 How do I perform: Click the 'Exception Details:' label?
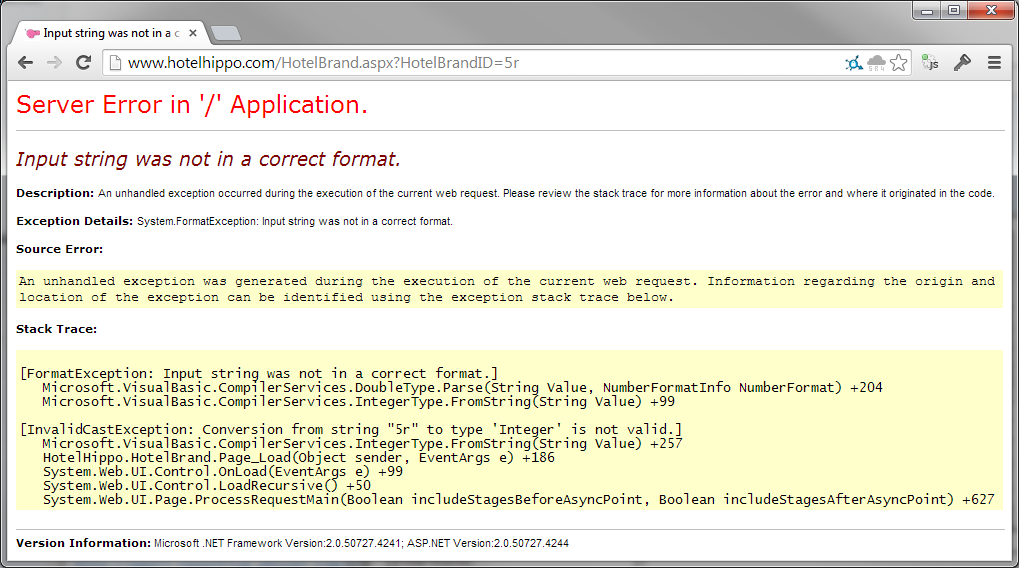click(75, 221)
